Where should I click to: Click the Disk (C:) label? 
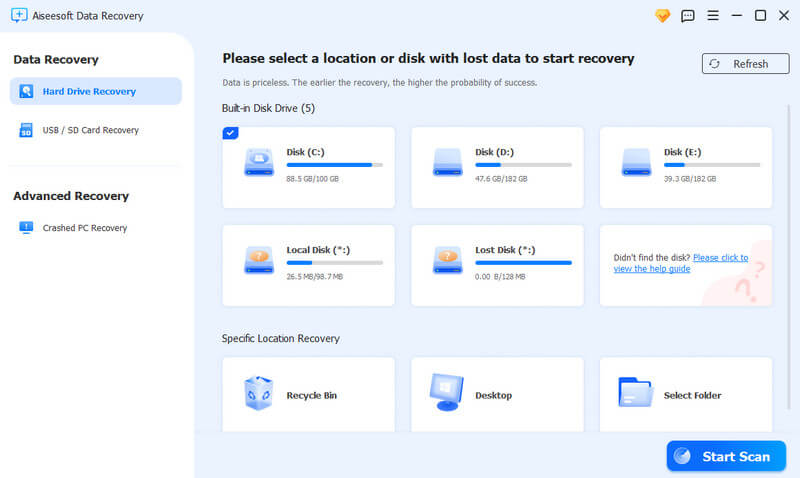click(x=305, y=152)
